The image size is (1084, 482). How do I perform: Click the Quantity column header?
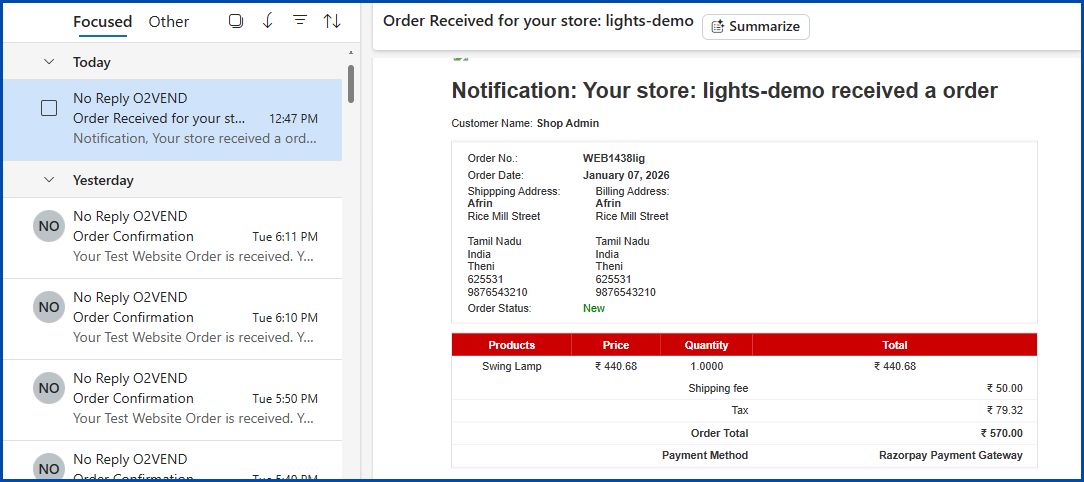coord(707,344)
